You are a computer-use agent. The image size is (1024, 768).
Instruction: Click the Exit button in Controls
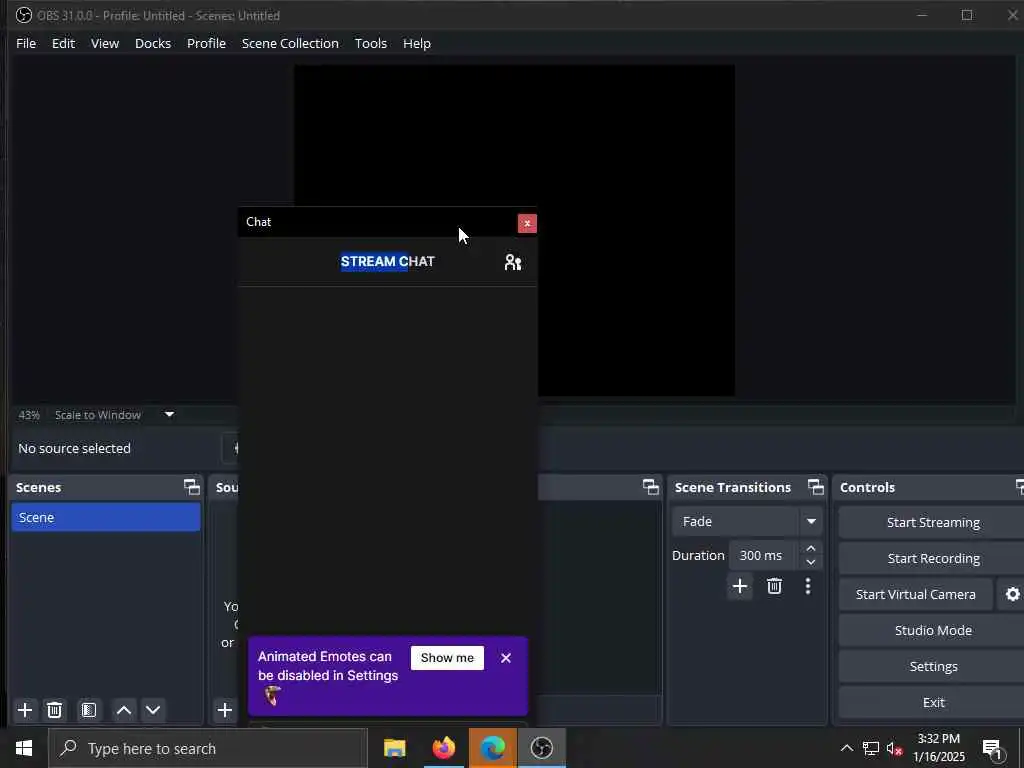click(x=933, y=702)
